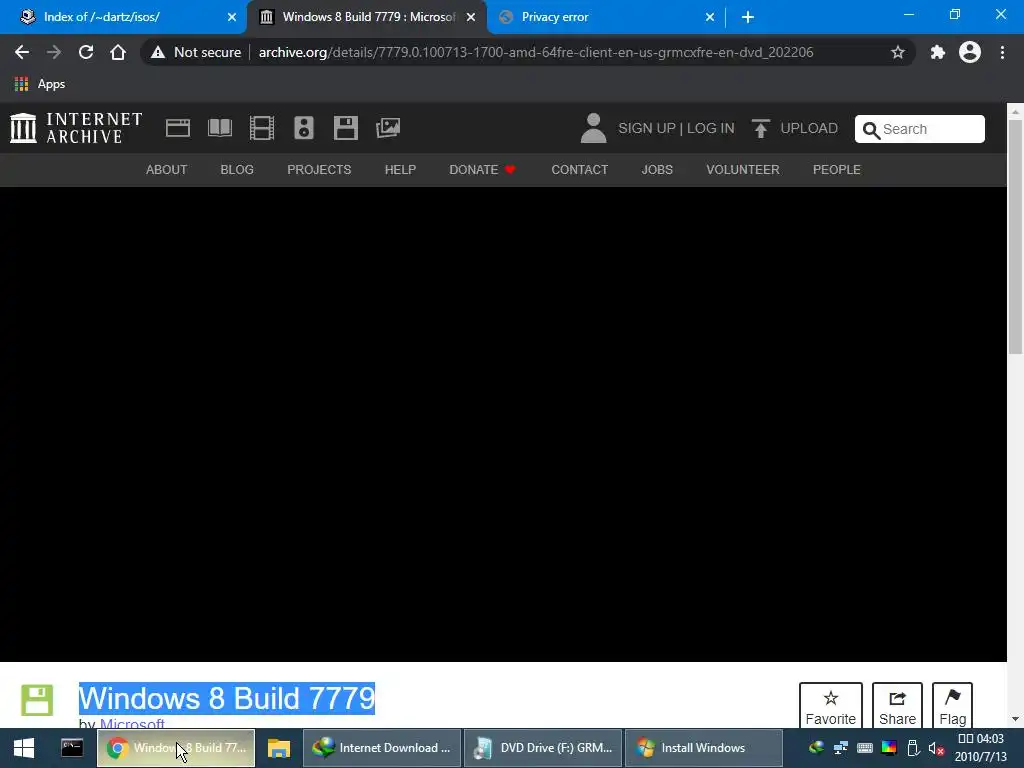Open a new browser tab
Image resolution: width=1024 pixels, height=768 pixels.
click(x=748, y=17)
